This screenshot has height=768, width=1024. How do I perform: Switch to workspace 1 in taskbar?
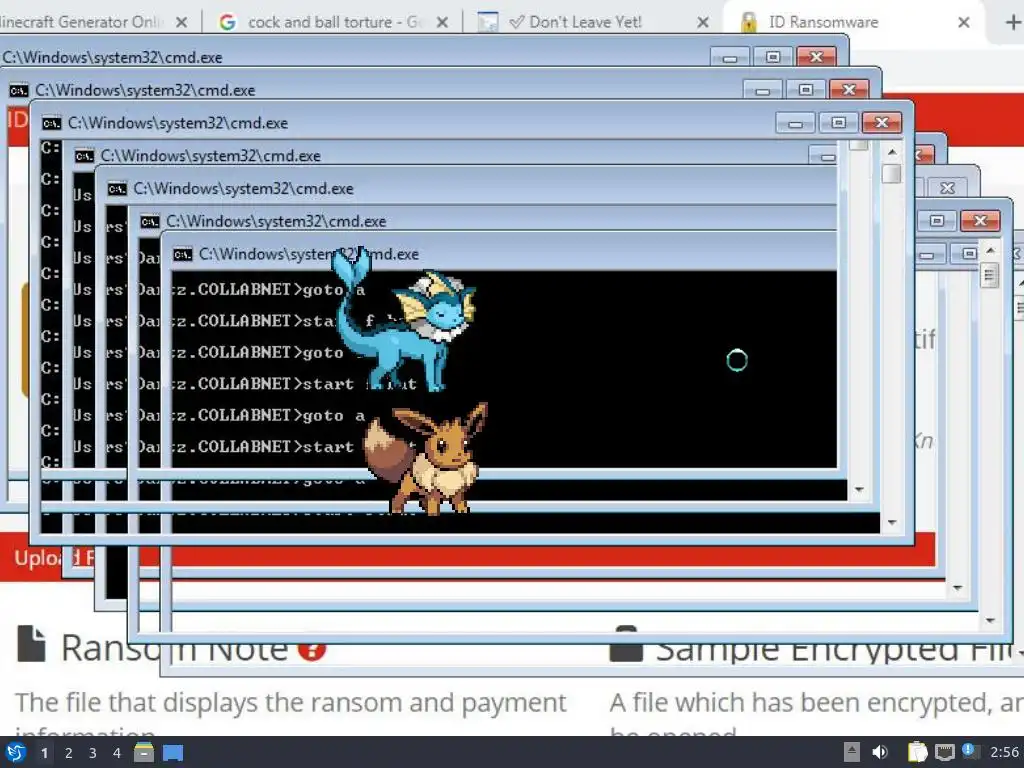[x=44, y=753]
